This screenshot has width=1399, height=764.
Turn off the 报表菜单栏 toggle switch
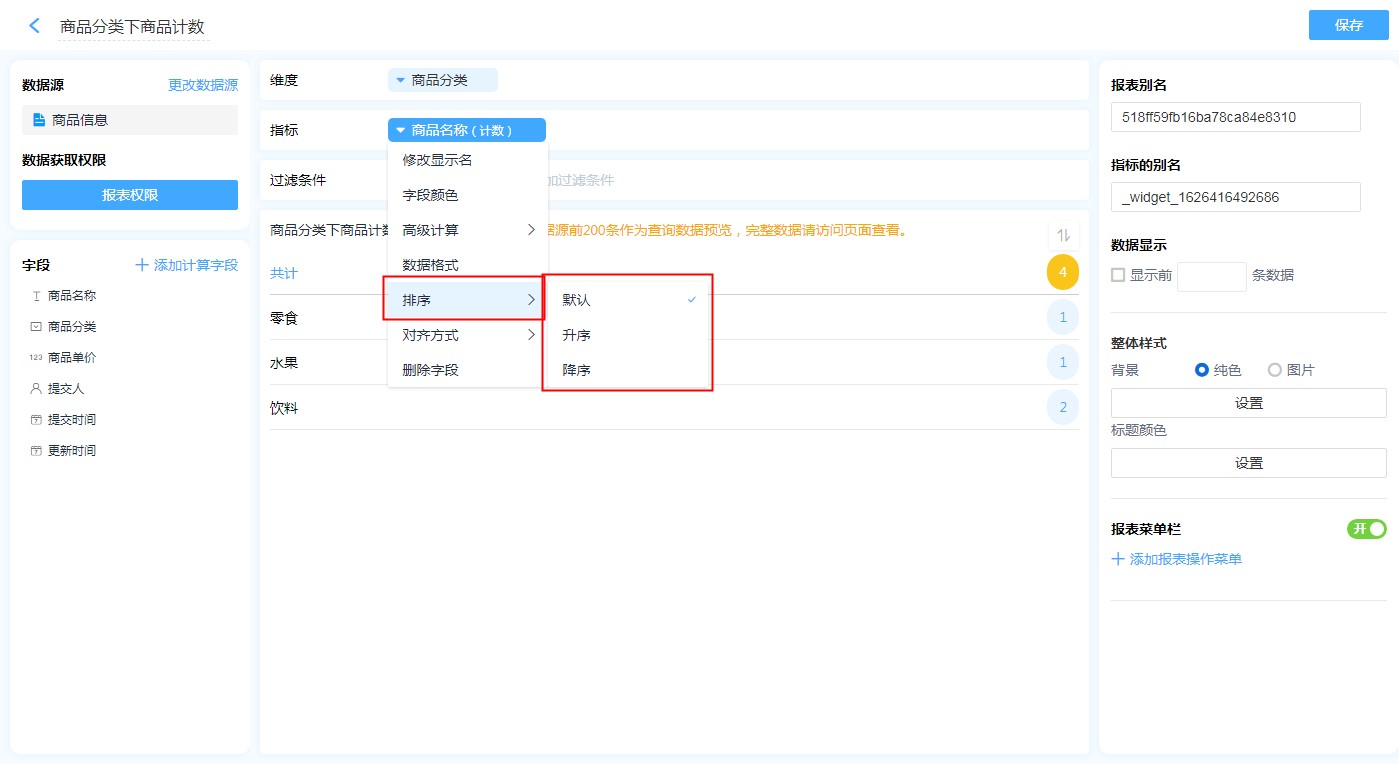(x=1367, y=529)
